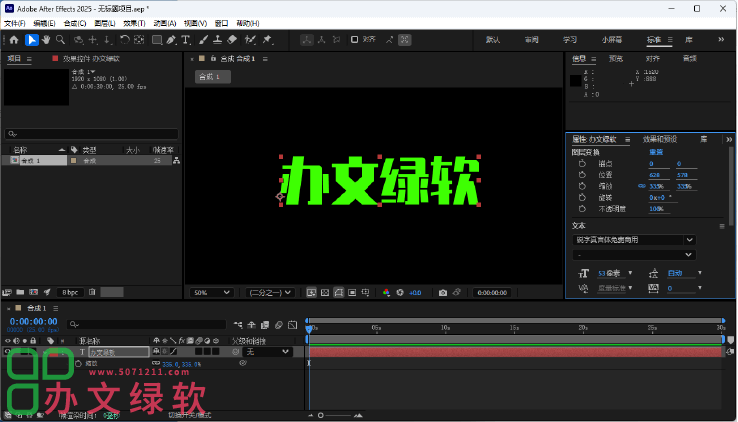Select the Zoom magnifier tool
The image size is (738, 422).
61,40
